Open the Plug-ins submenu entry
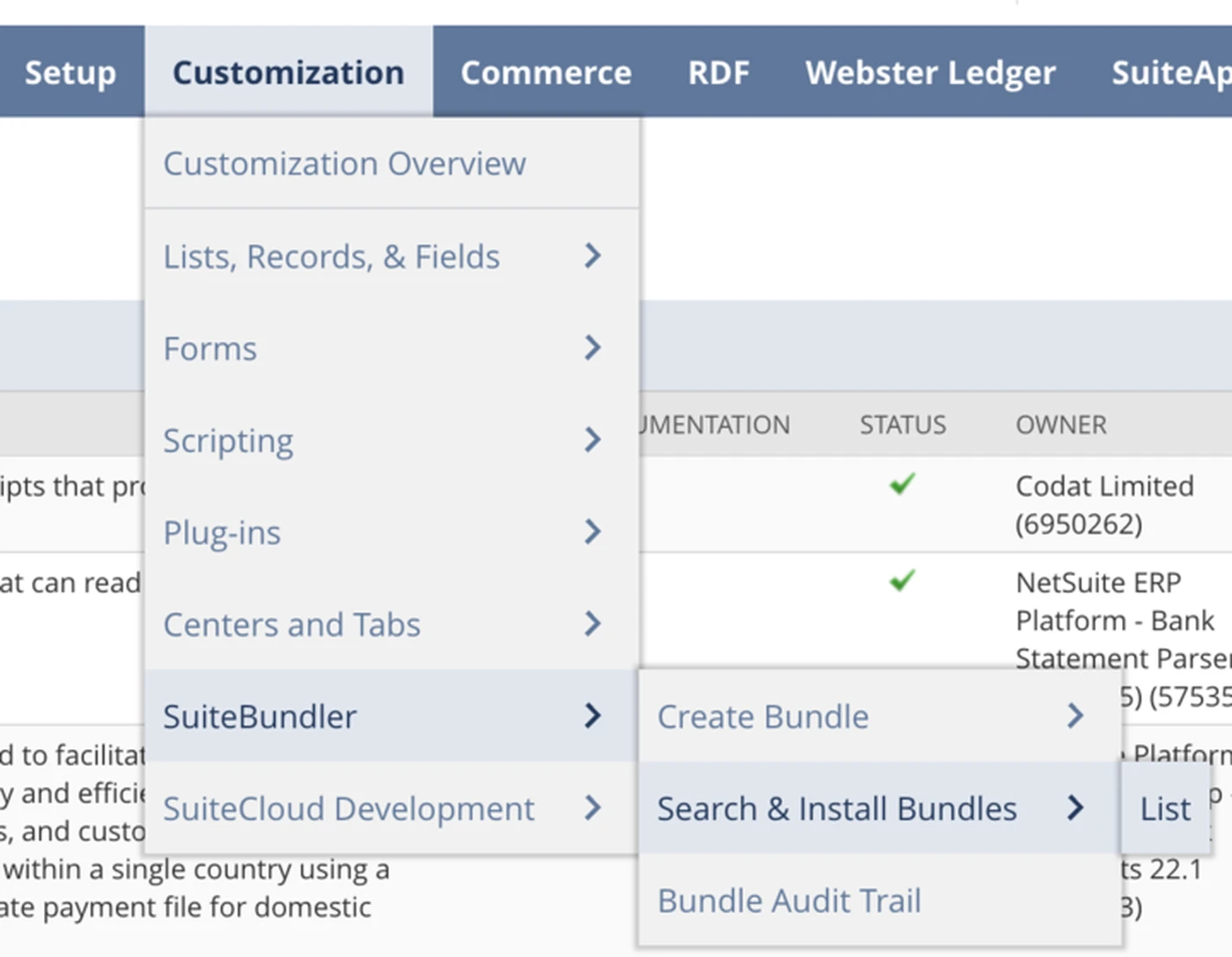The image size is (1232, 957). pyautogui.click(x=392, y=533)
